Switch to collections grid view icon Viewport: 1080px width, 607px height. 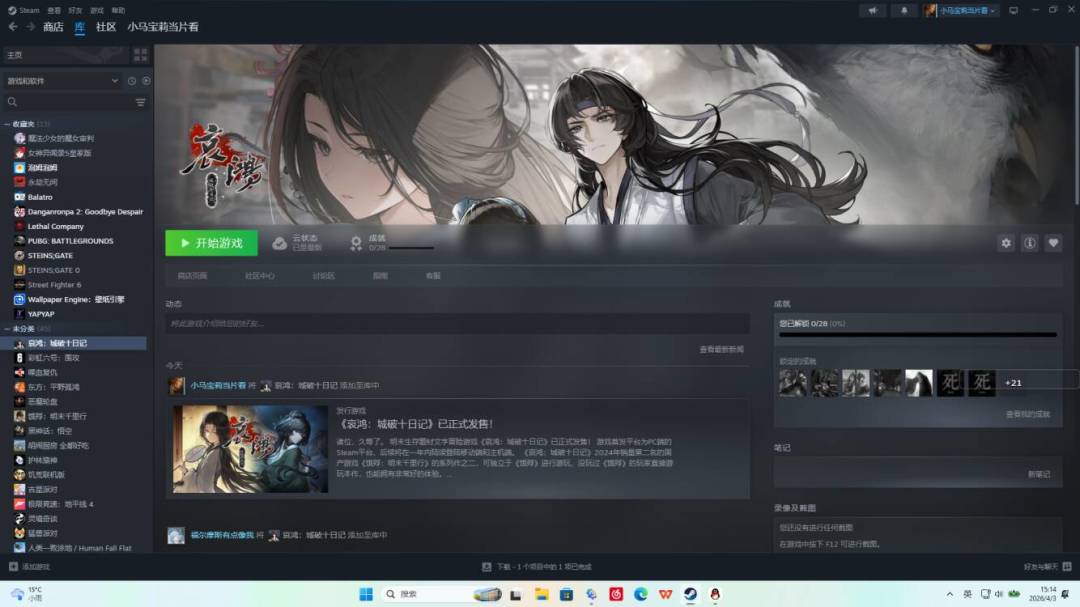(141, 54)
